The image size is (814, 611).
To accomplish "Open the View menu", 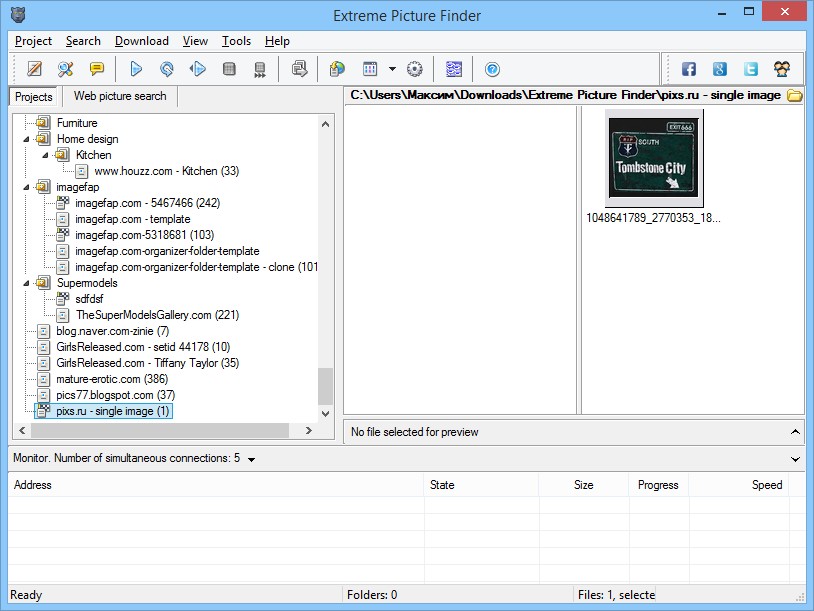I will coord(195,41).
